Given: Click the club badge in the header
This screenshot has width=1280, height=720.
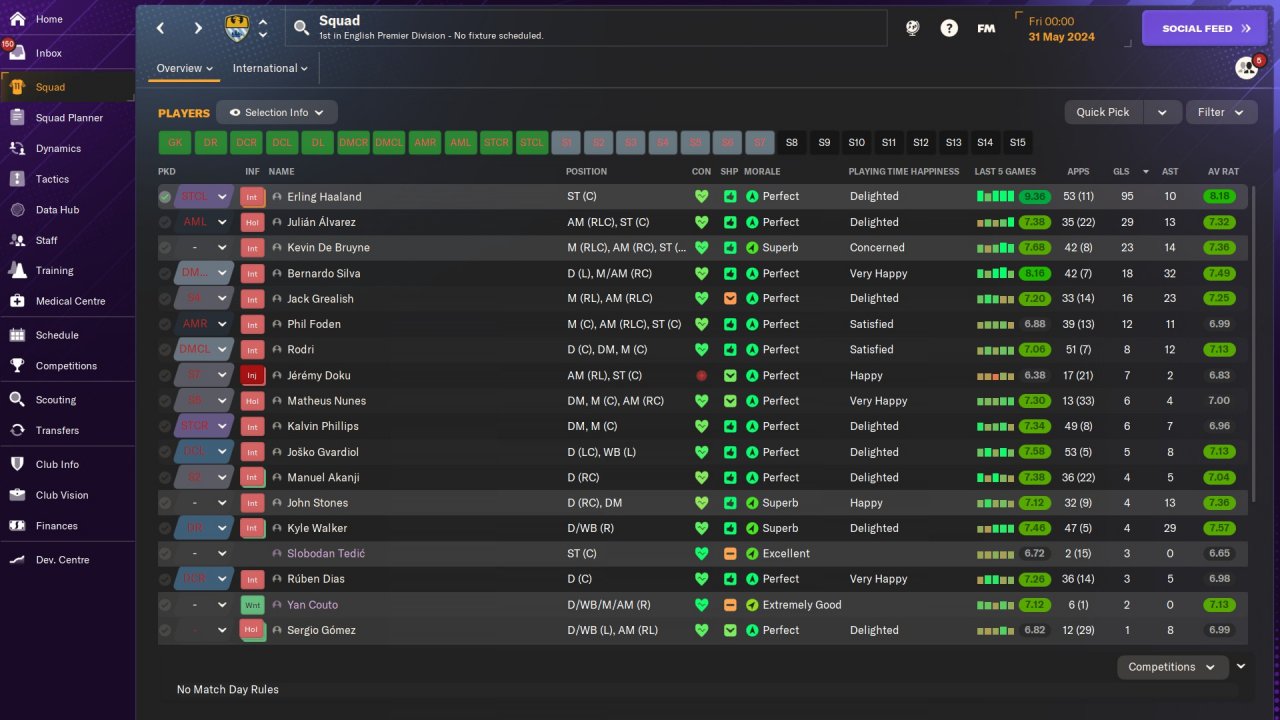Looking at the screenshot, I should pyautogui.click(x=238, y=28).
